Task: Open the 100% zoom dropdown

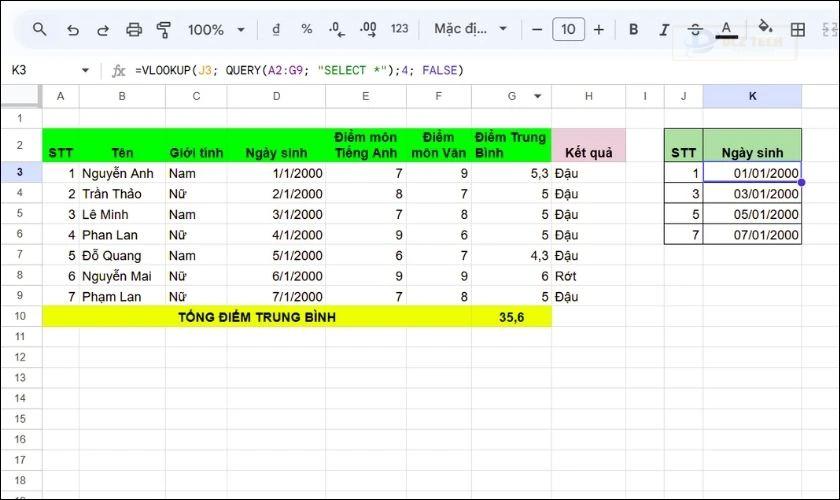Action: click(216, 29)
